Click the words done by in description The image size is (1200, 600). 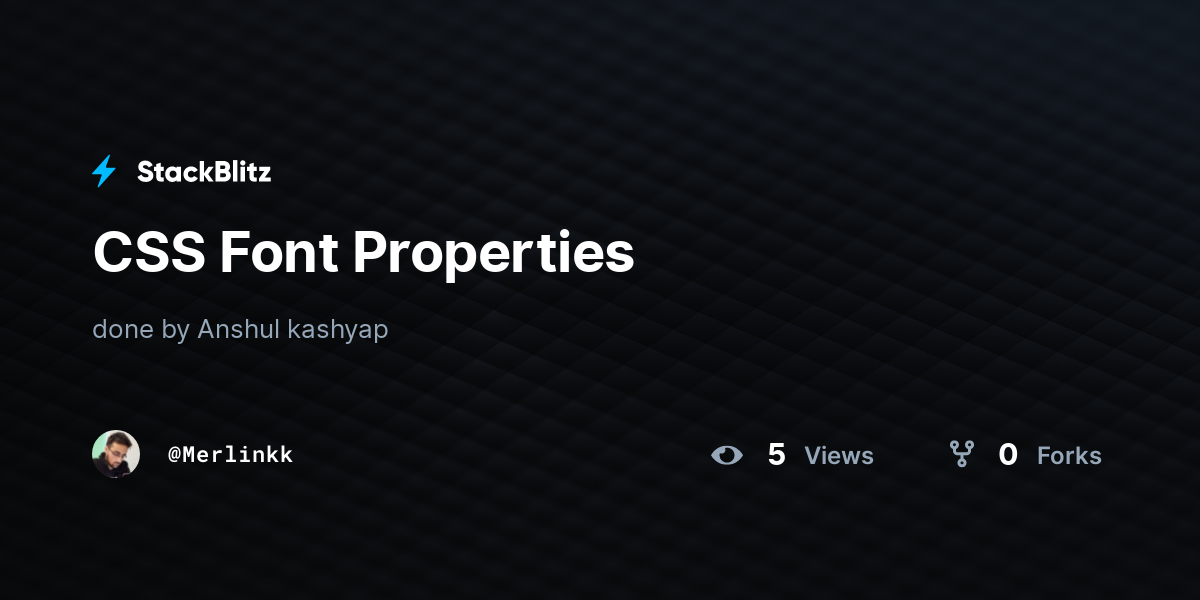pos(141,331)
